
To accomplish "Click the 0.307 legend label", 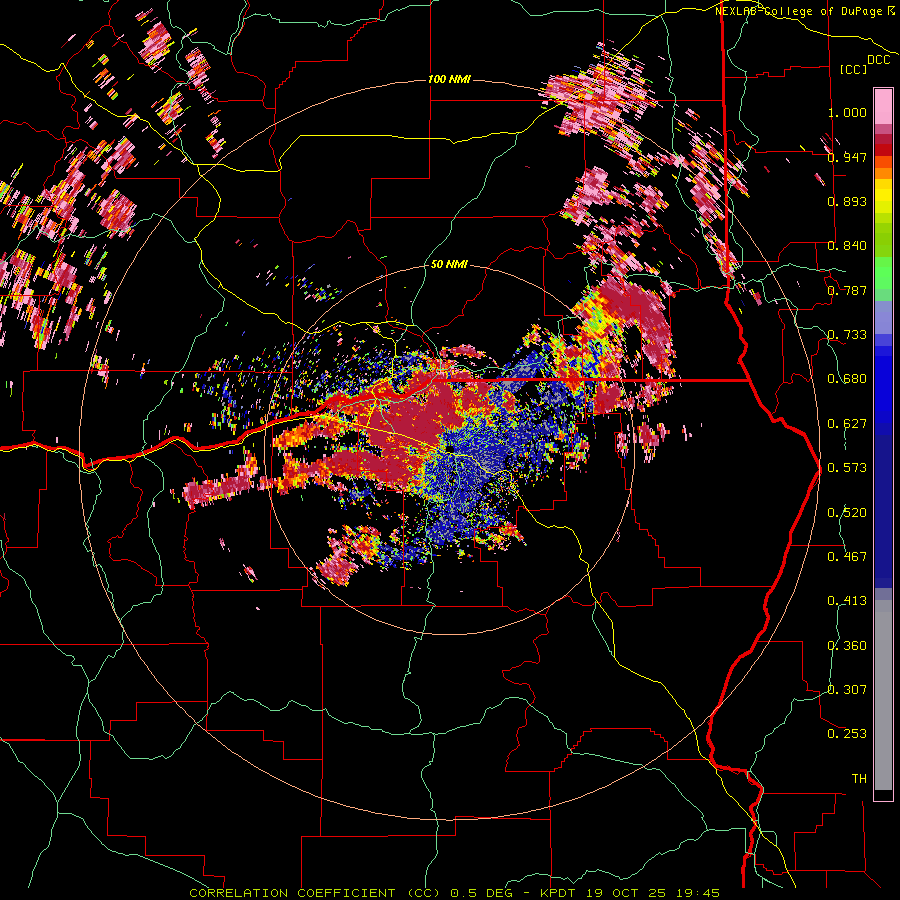I will [x=847, y=690].
